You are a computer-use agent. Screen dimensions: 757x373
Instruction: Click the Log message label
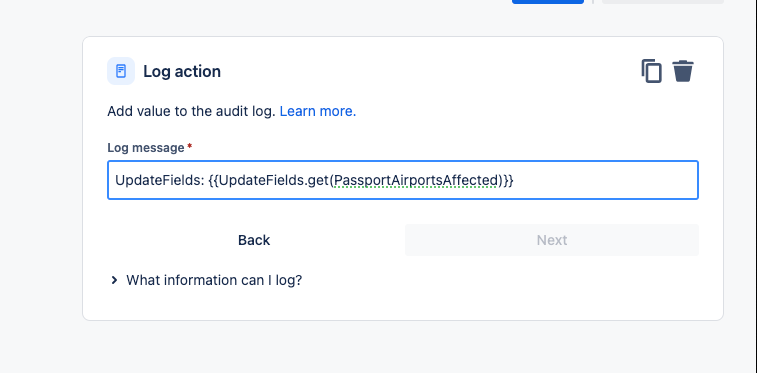(x=146, y=148)
